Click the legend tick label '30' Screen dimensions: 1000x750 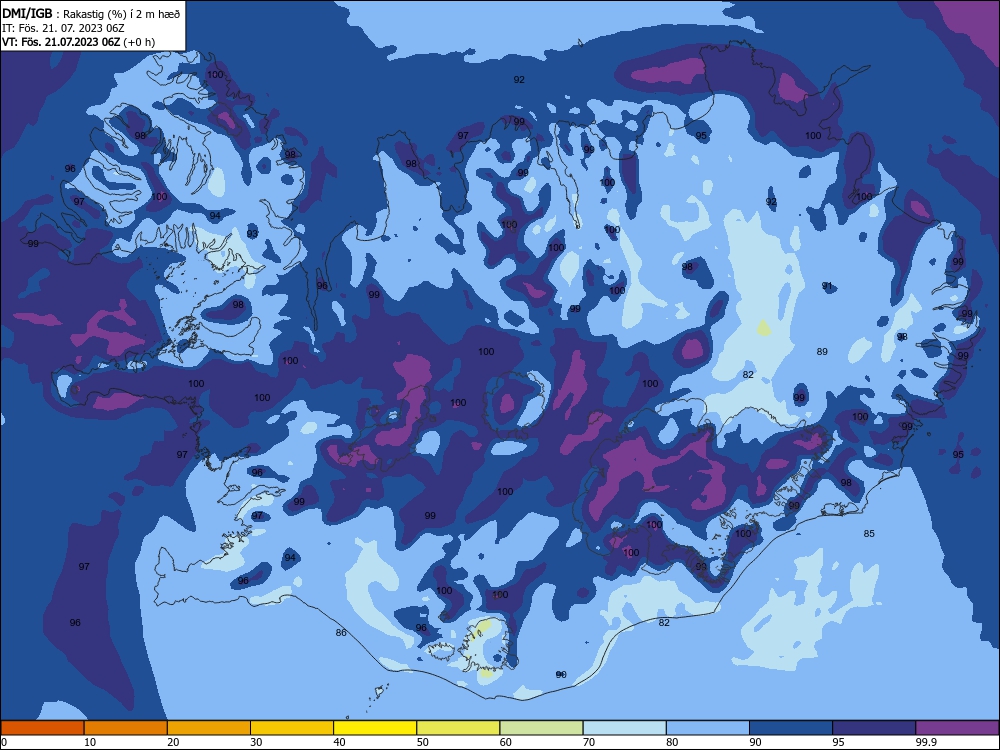tap(256, 742)
